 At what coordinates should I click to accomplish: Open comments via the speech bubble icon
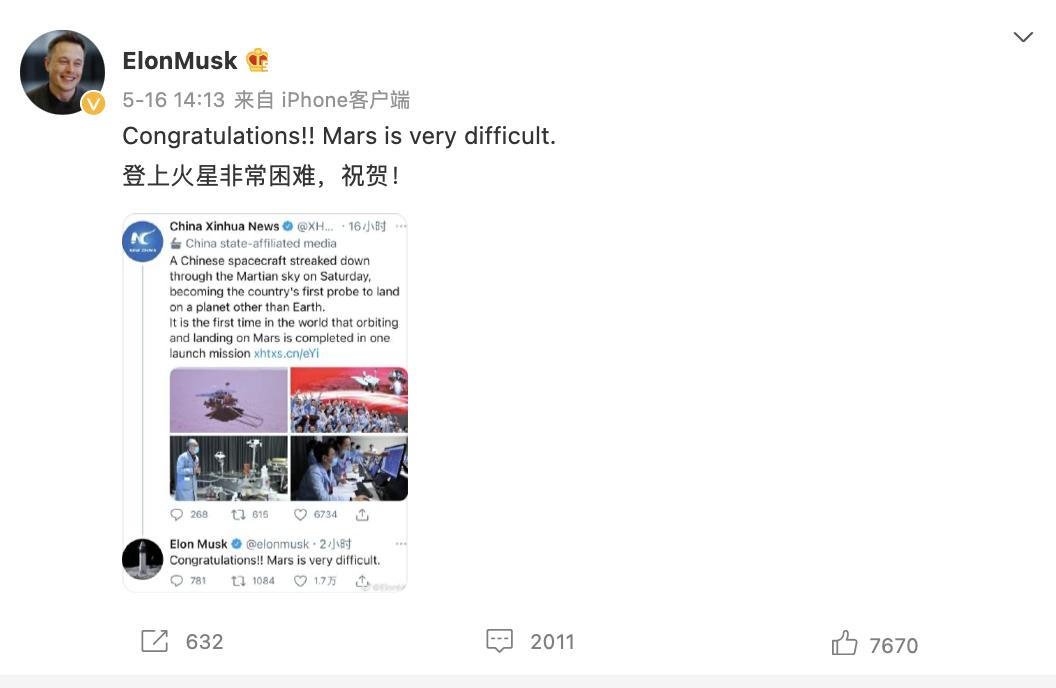[499, 641]
